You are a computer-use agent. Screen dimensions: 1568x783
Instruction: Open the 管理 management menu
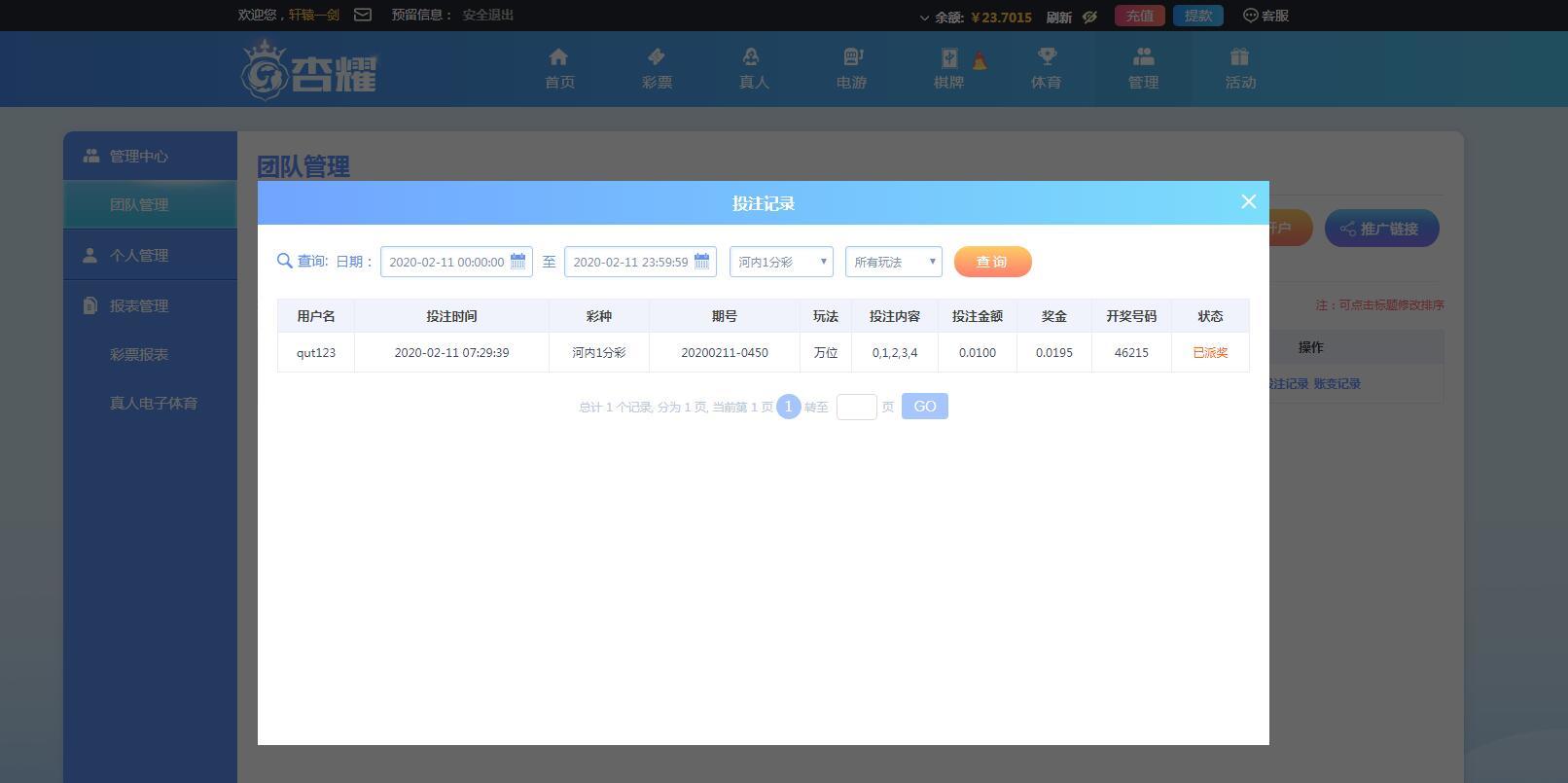[1143, 69]
